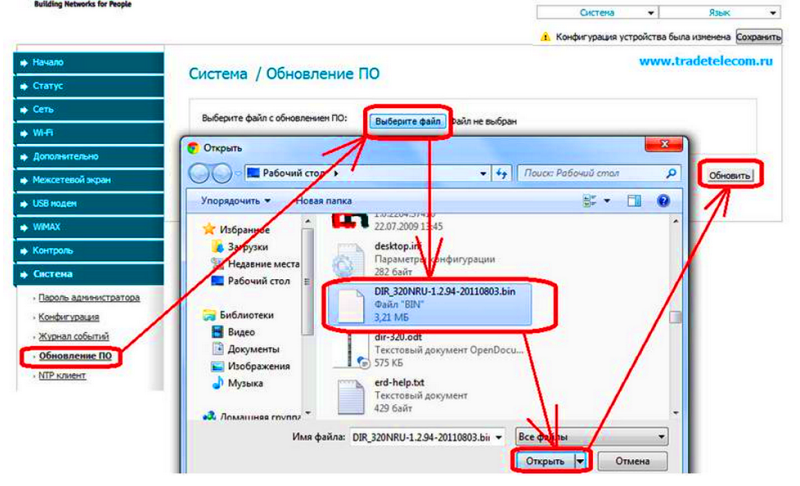Click the Отмена button
Viewport: 800px width, 486px height.
(x=632, y=461)
